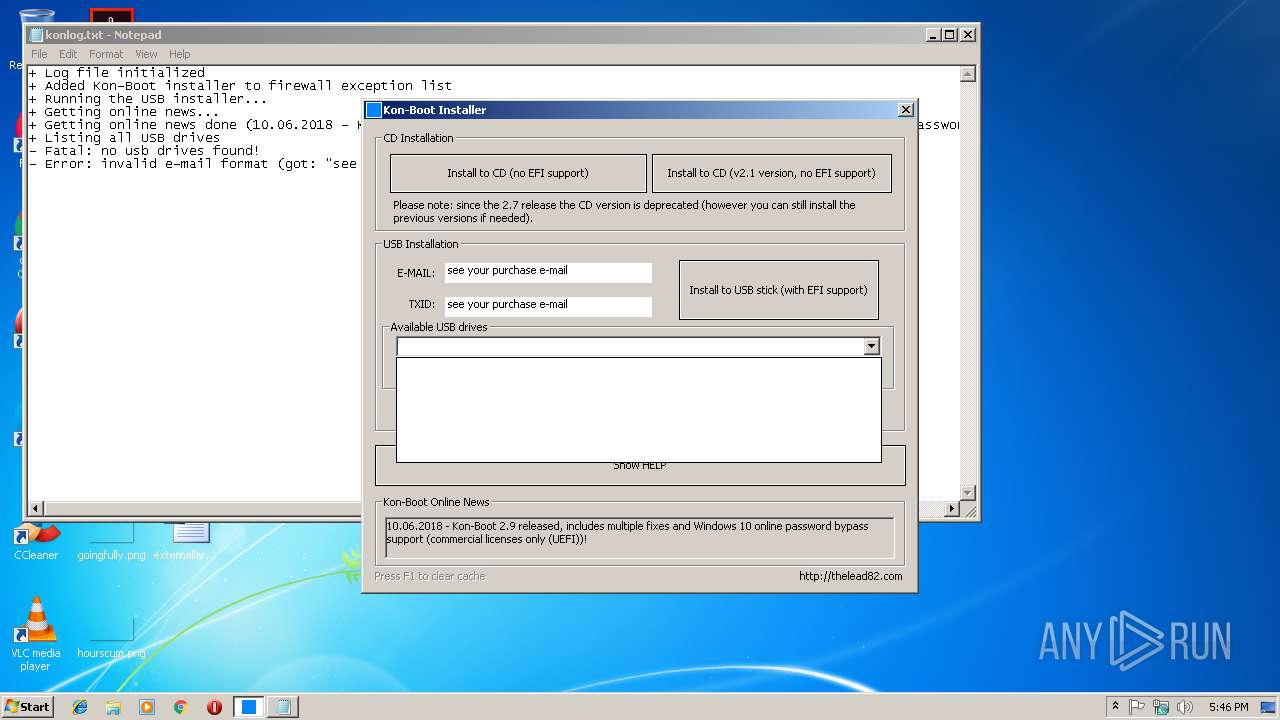The width and height of the screenshot is (1280, 720).
Task: Click log line 'Running the USB installer...'
Action: (x=148, y=99)
